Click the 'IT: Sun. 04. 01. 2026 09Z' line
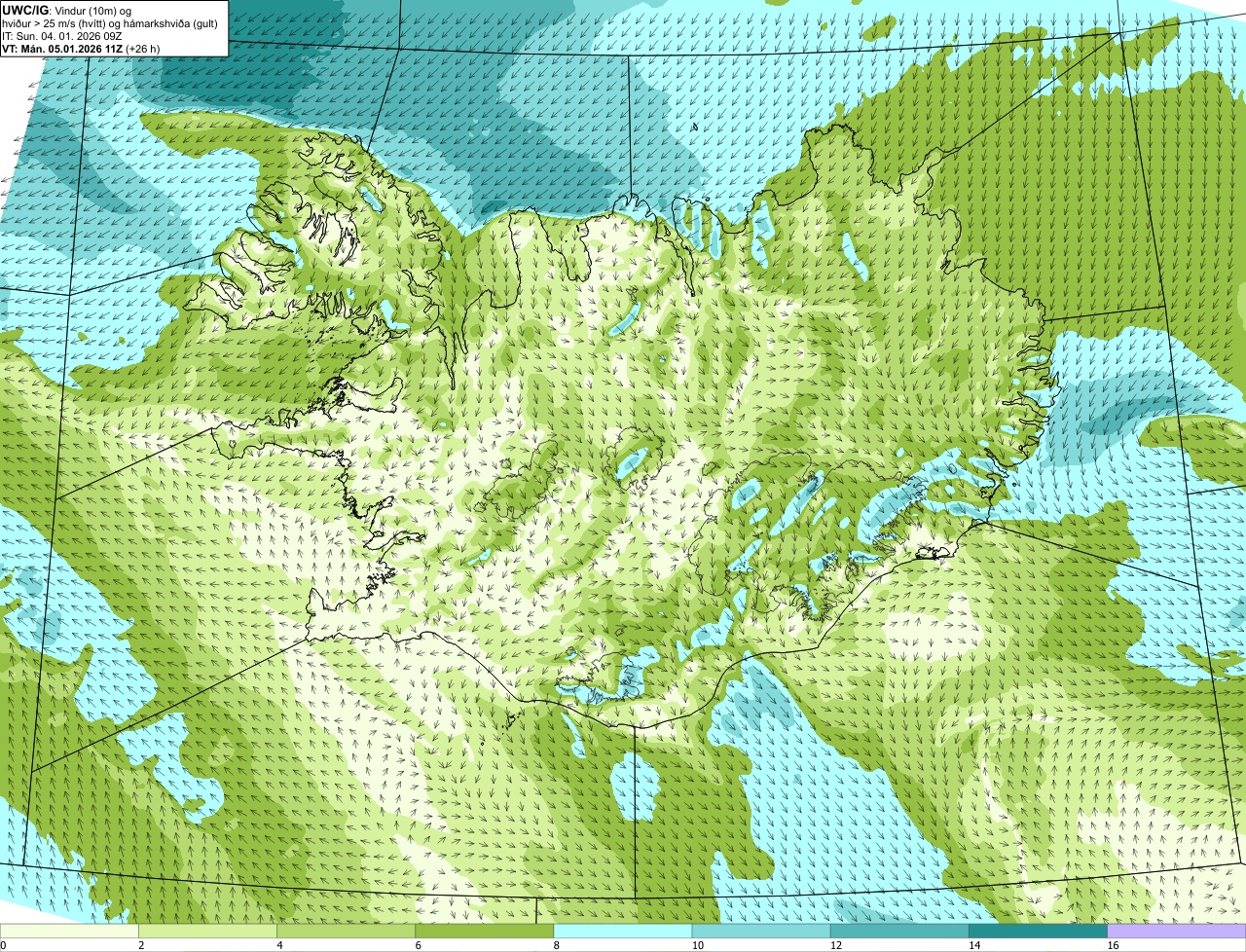This screenshot has width=1246, height=952. pyautogui.click(x=62, y=36)
